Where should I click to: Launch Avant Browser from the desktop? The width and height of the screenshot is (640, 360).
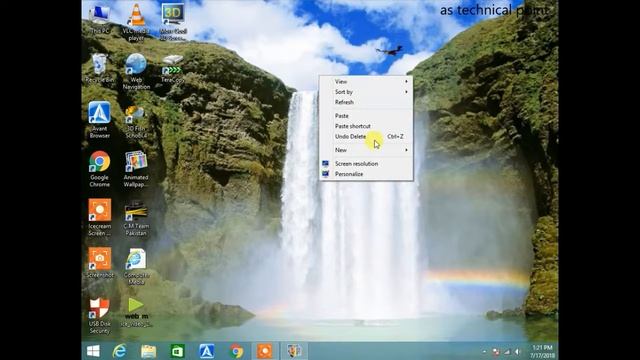click(x=100, y=120)
